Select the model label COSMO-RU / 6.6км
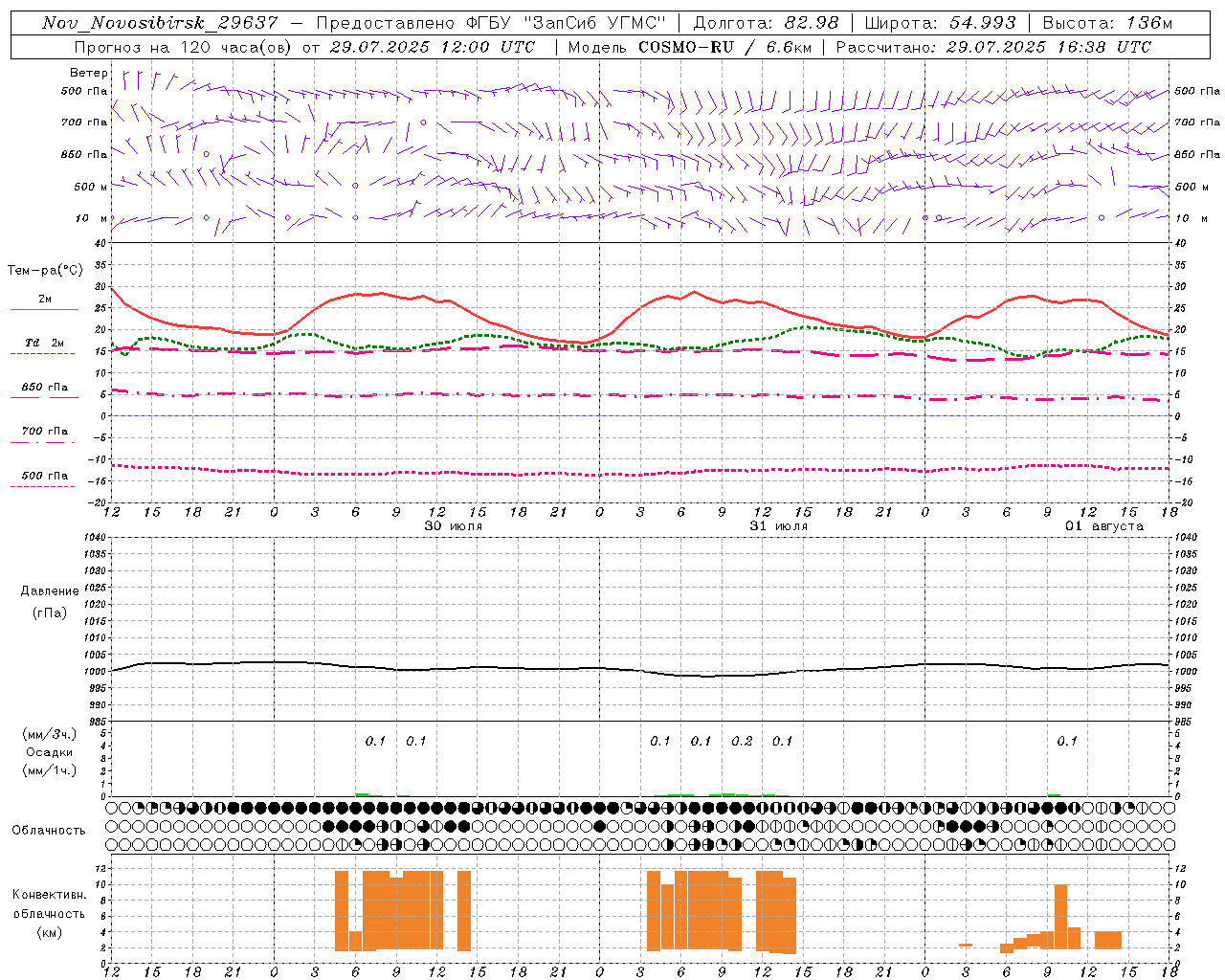 tap(724, 47)
